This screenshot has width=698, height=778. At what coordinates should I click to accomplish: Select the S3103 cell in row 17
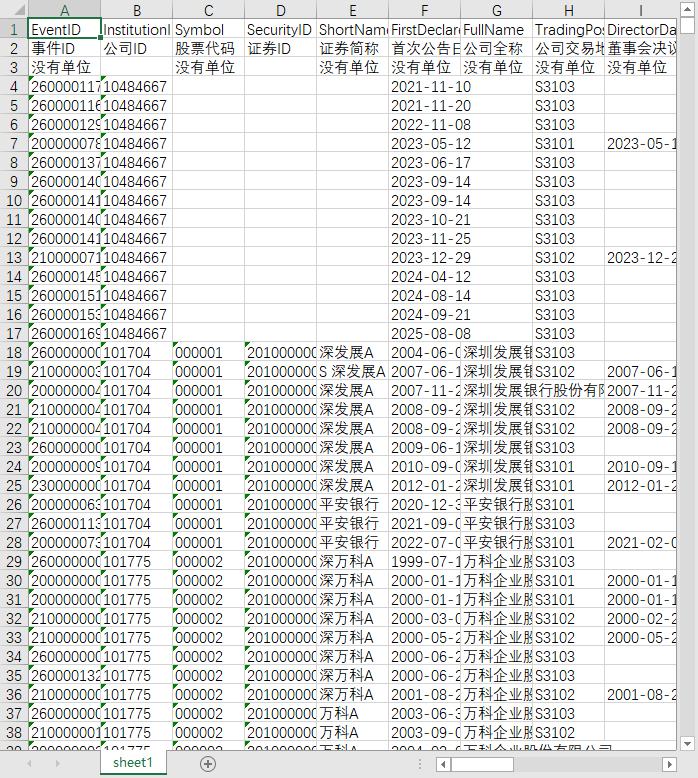click(x=568, y=333)
